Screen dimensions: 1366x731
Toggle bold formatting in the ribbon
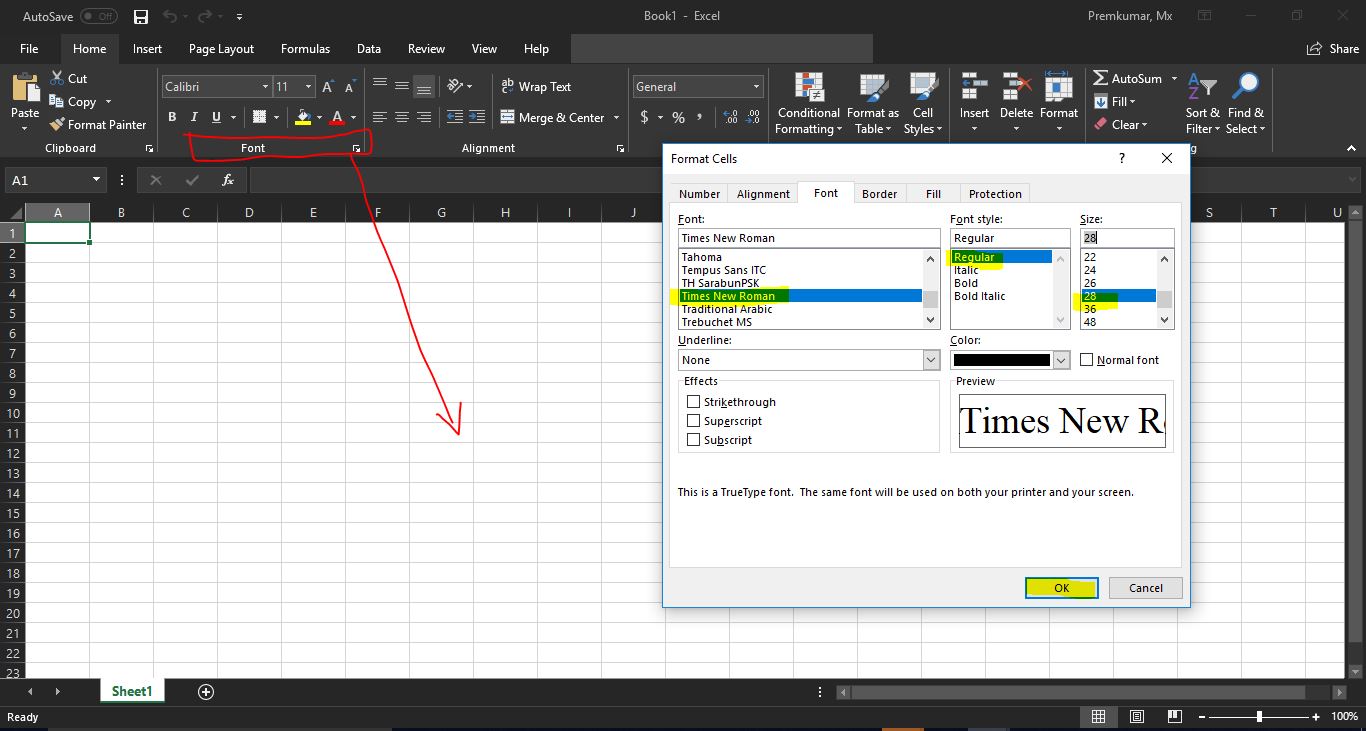pos(171,117)
